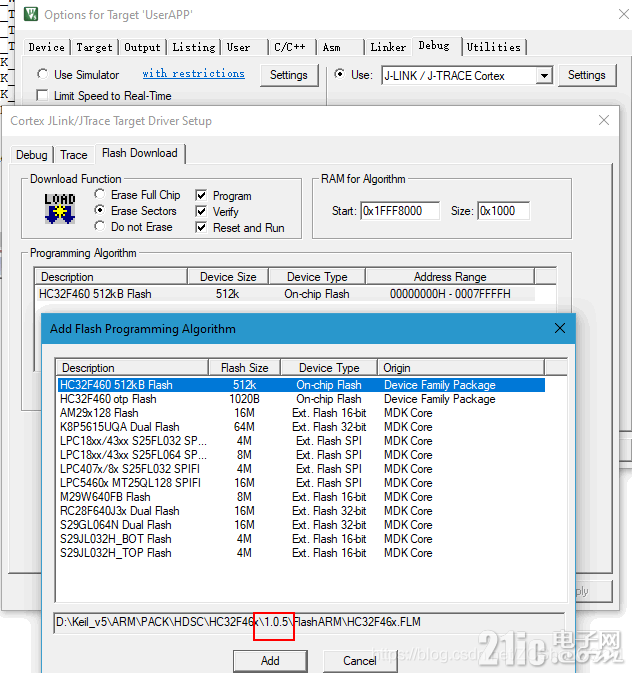The width and height of the screenshot is (632, 673).
Task: Select LPC407x/8x S25FL032 SPIFI row
Action: 301,469
